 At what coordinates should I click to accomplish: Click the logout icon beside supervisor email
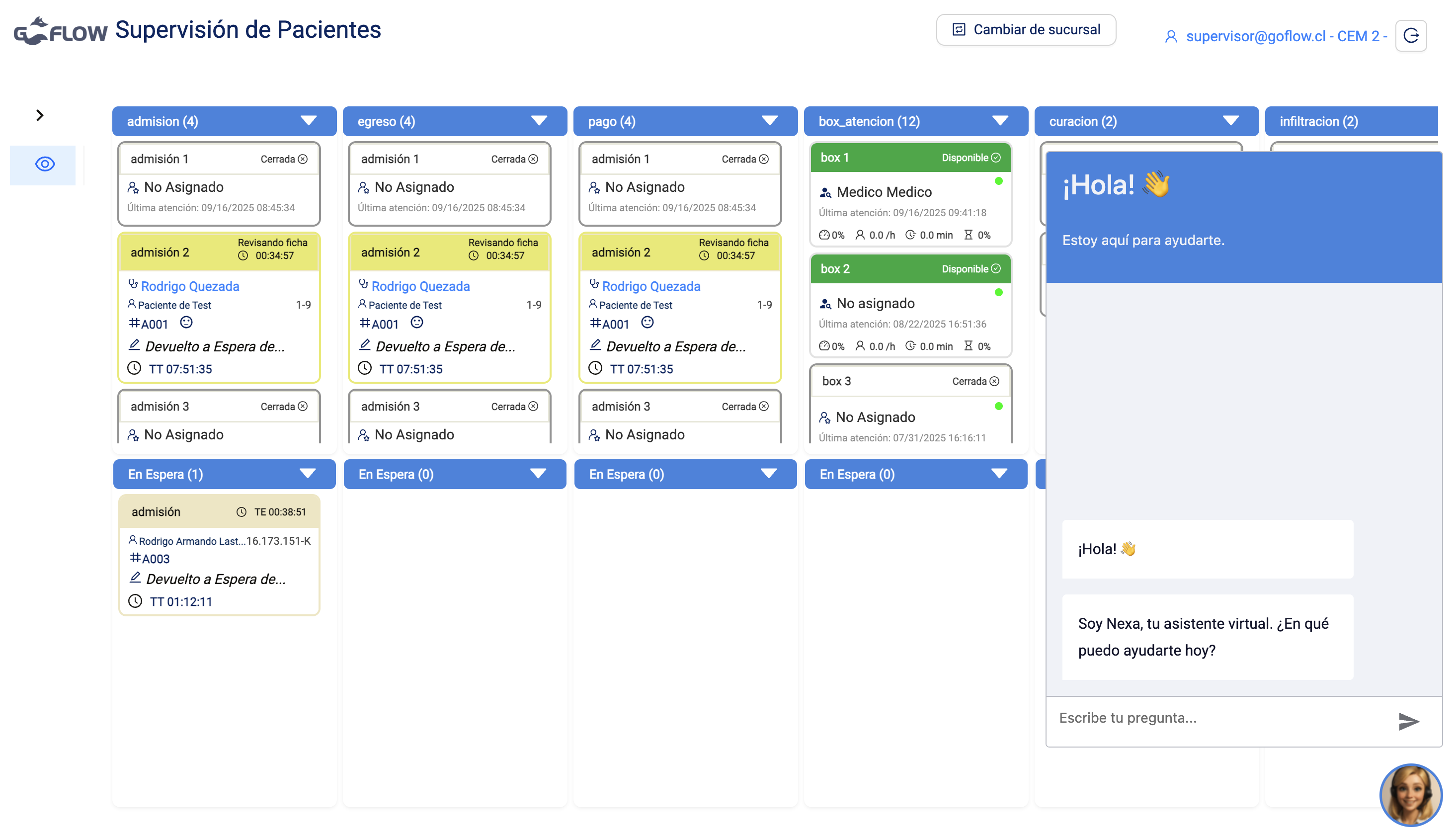pos(1411,36)
